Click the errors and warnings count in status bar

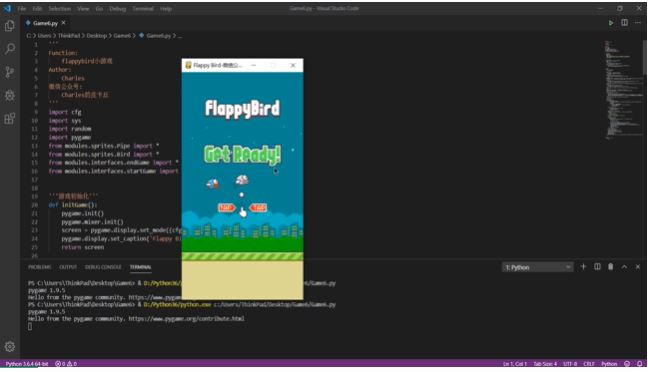pos(66,364)
